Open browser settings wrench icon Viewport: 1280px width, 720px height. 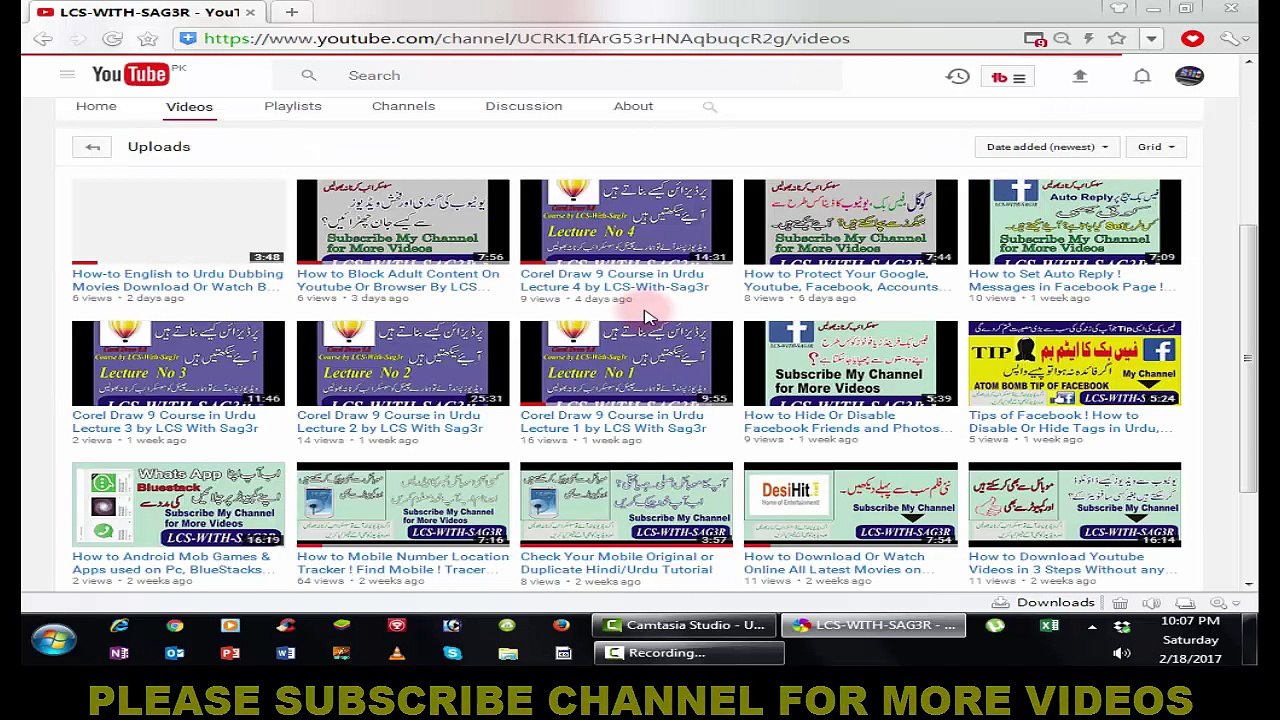click(x=1231, y=38)
